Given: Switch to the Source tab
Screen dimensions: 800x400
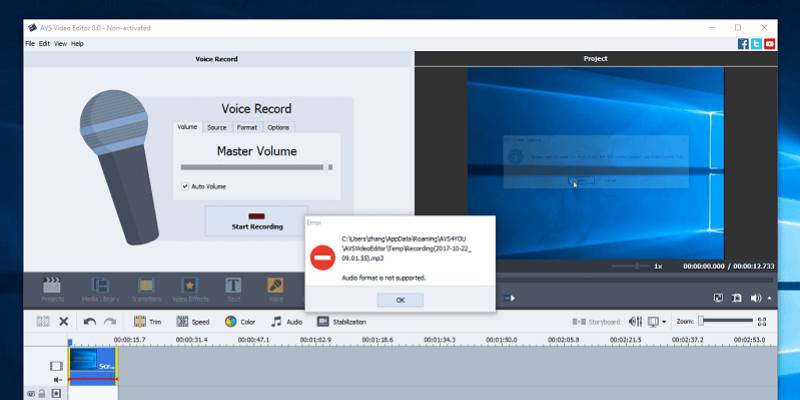Looking at the screenshot, I should (217, 128).
